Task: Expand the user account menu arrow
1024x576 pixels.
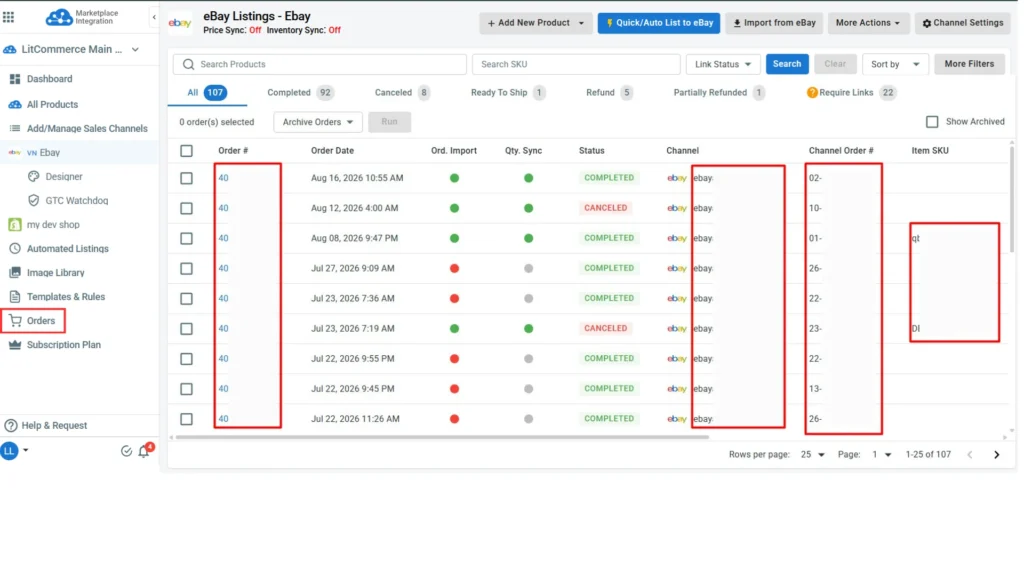Action: [x=25, y=451]
